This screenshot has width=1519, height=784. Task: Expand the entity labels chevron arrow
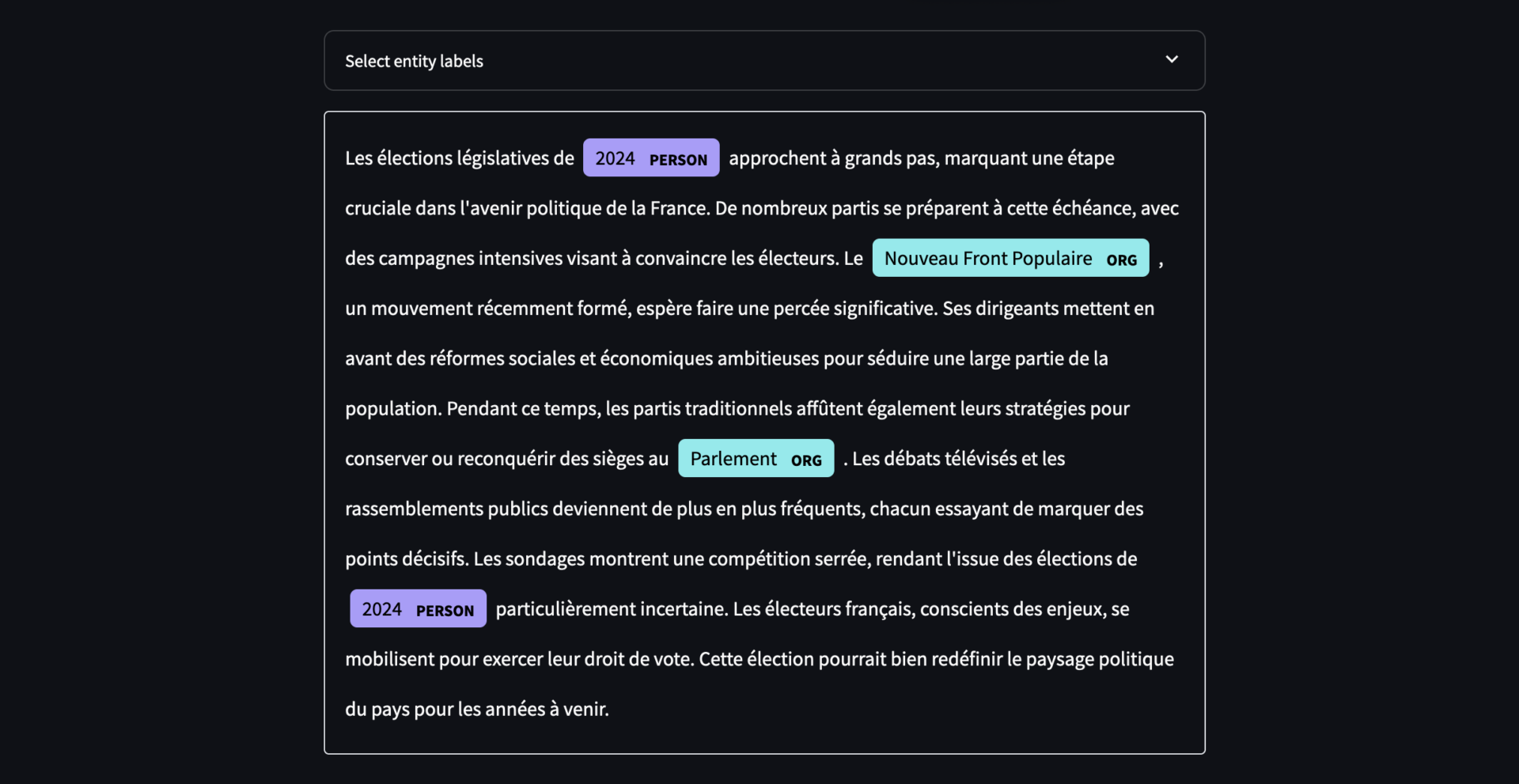(1172, 59)
